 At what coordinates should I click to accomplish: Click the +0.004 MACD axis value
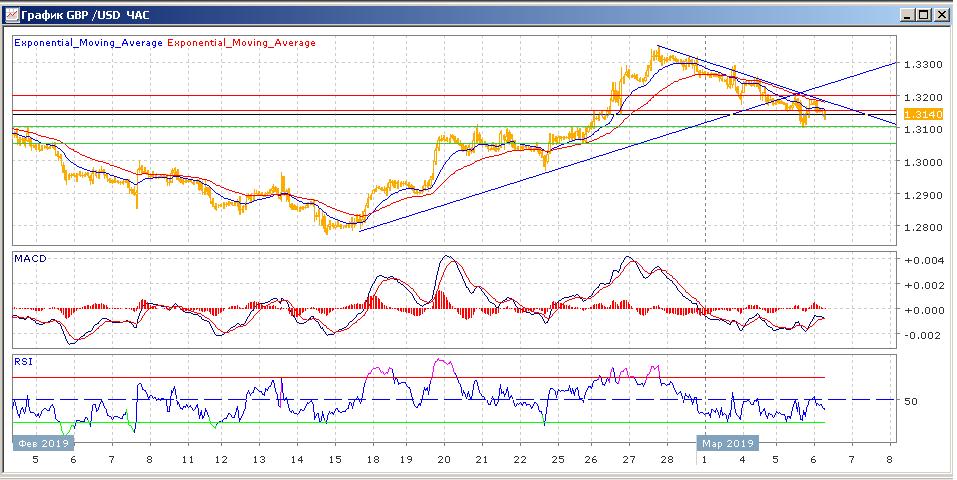coord(923,261)
